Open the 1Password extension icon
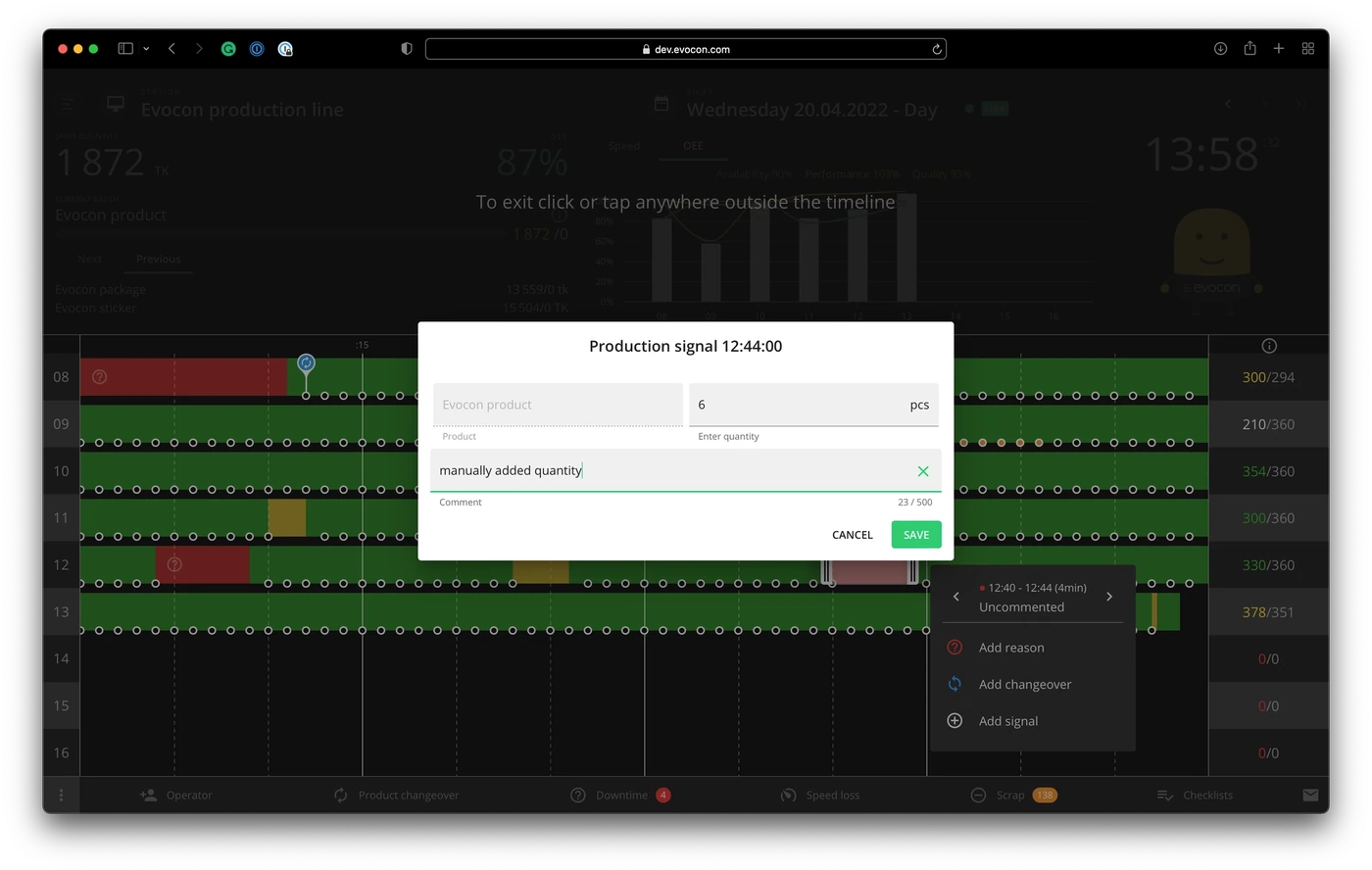The width and height of the screenshot is (1372, 870). point(257,49)
